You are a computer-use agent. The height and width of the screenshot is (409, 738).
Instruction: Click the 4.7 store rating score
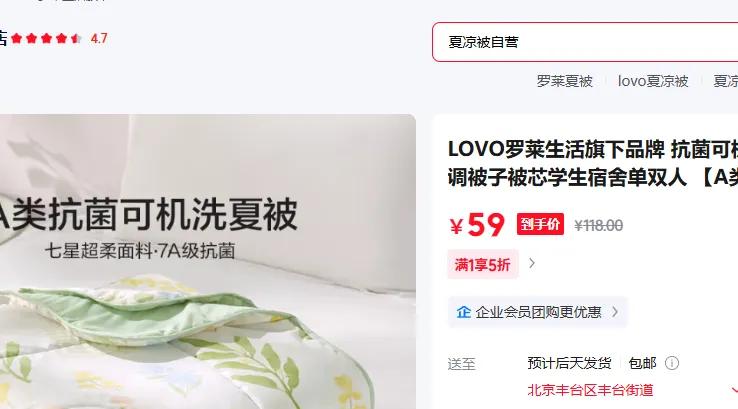point(99,38)
